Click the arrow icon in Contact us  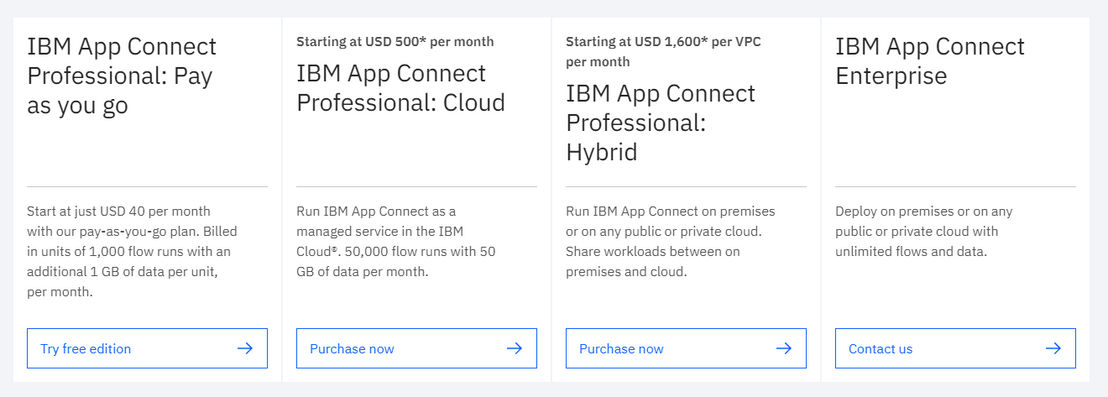tap(1053, 348)
